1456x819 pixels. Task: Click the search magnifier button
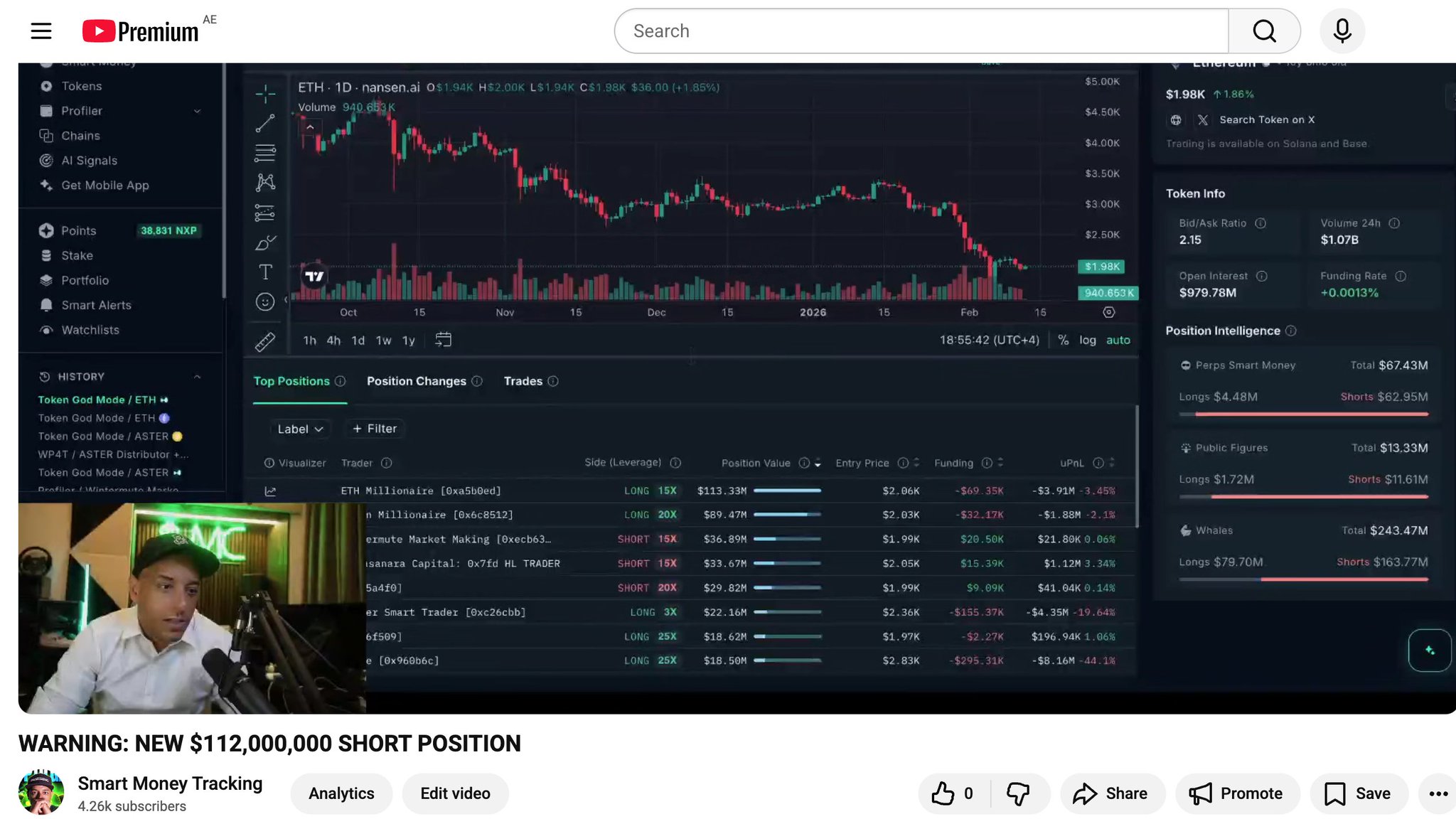(1264, 31)
